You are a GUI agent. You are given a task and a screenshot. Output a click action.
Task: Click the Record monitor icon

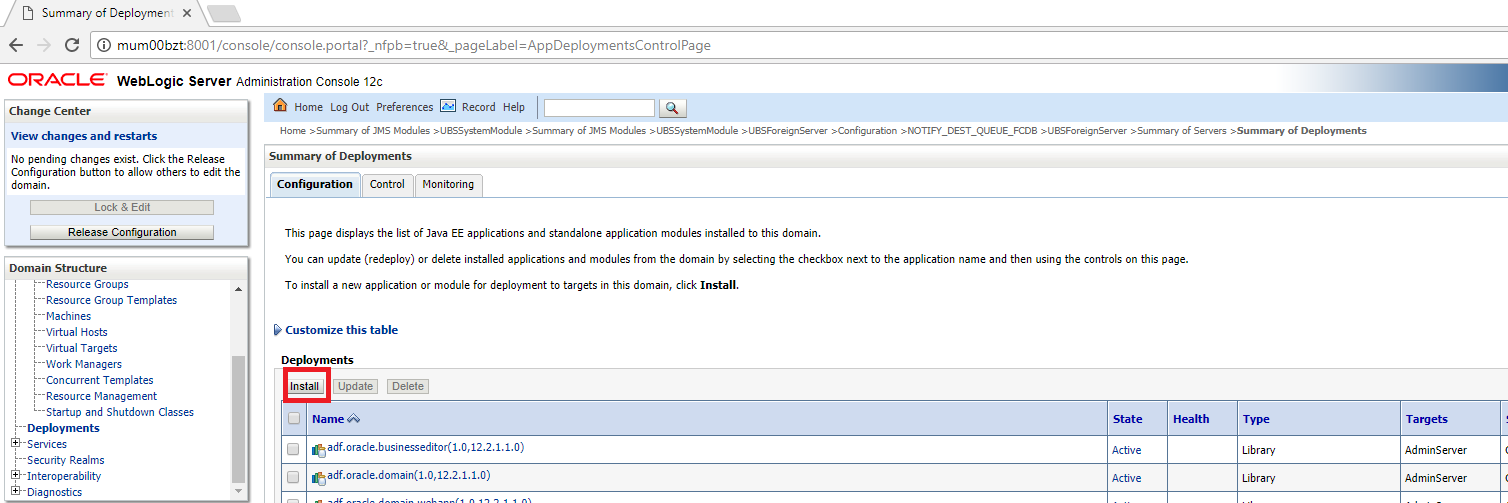[x=448, y=106]
